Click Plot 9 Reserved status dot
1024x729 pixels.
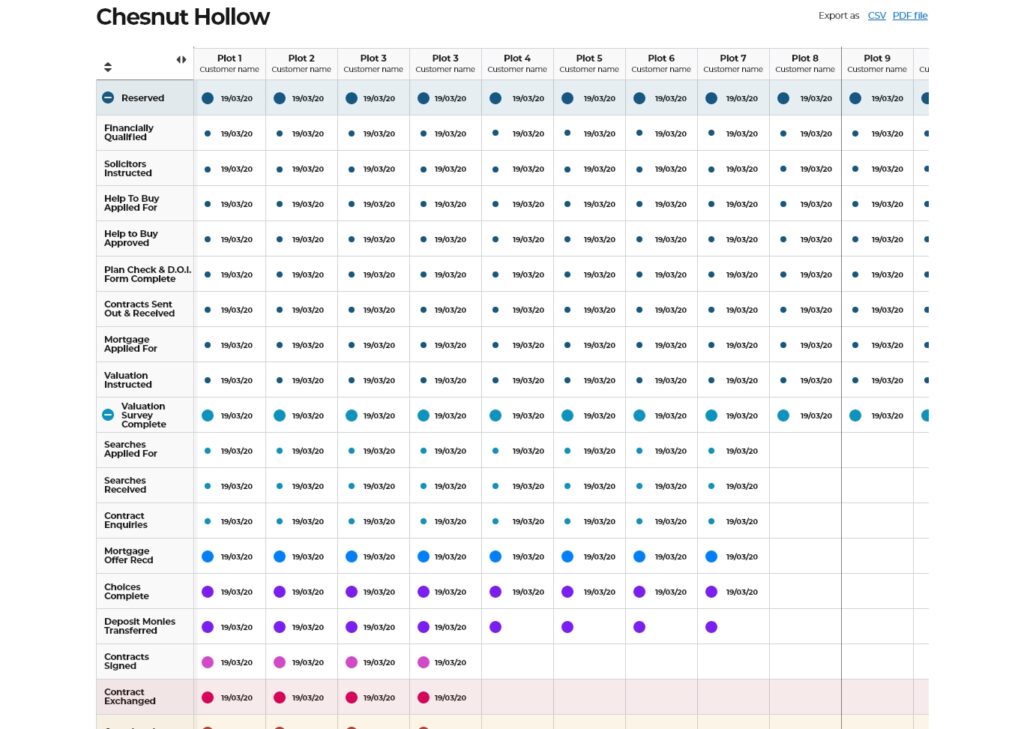[855, 98]
